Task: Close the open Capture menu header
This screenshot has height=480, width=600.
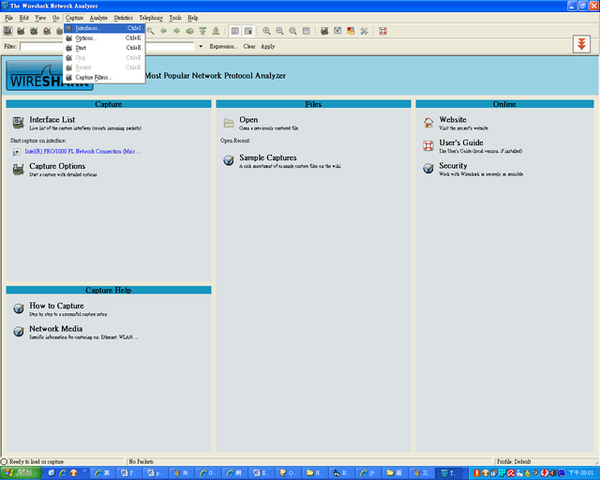Action: pos(74,18)
